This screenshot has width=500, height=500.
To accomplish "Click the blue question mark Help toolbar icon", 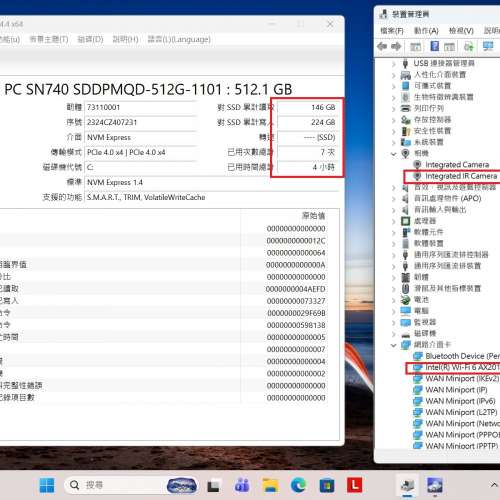I will coord(434,46).
